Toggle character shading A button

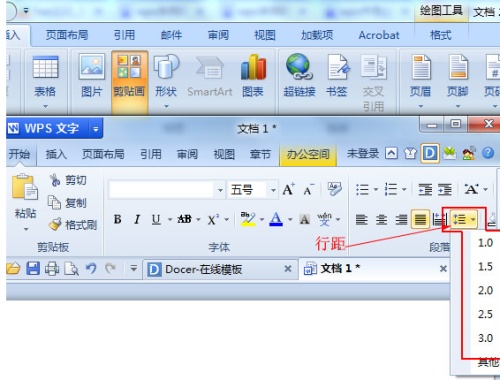click(x=304, y=219)
